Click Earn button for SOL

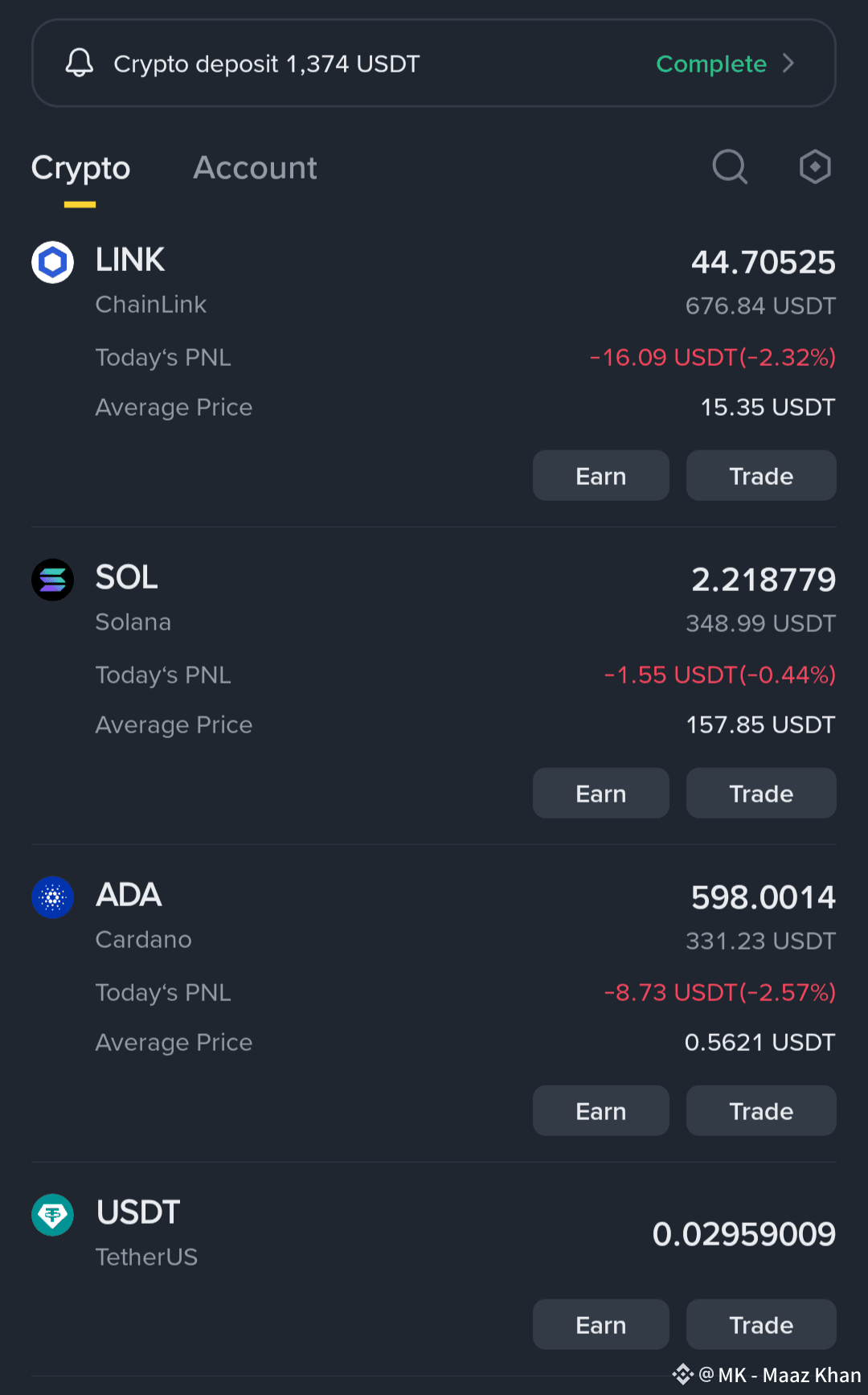coord(601,794)
